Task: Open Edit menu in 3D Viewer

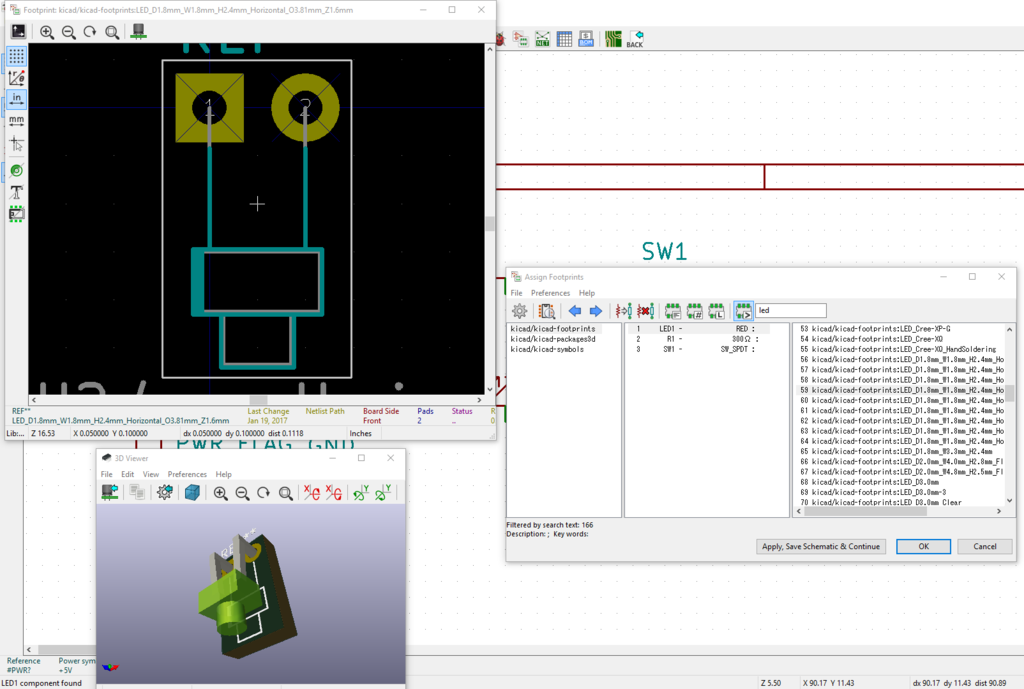Action: point(127,474)
